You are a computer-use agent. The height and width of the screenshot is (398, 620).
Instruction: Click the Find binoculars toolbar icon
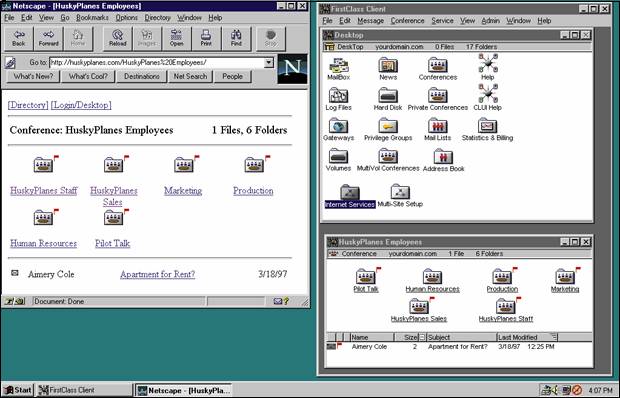(x=236, y=38)
